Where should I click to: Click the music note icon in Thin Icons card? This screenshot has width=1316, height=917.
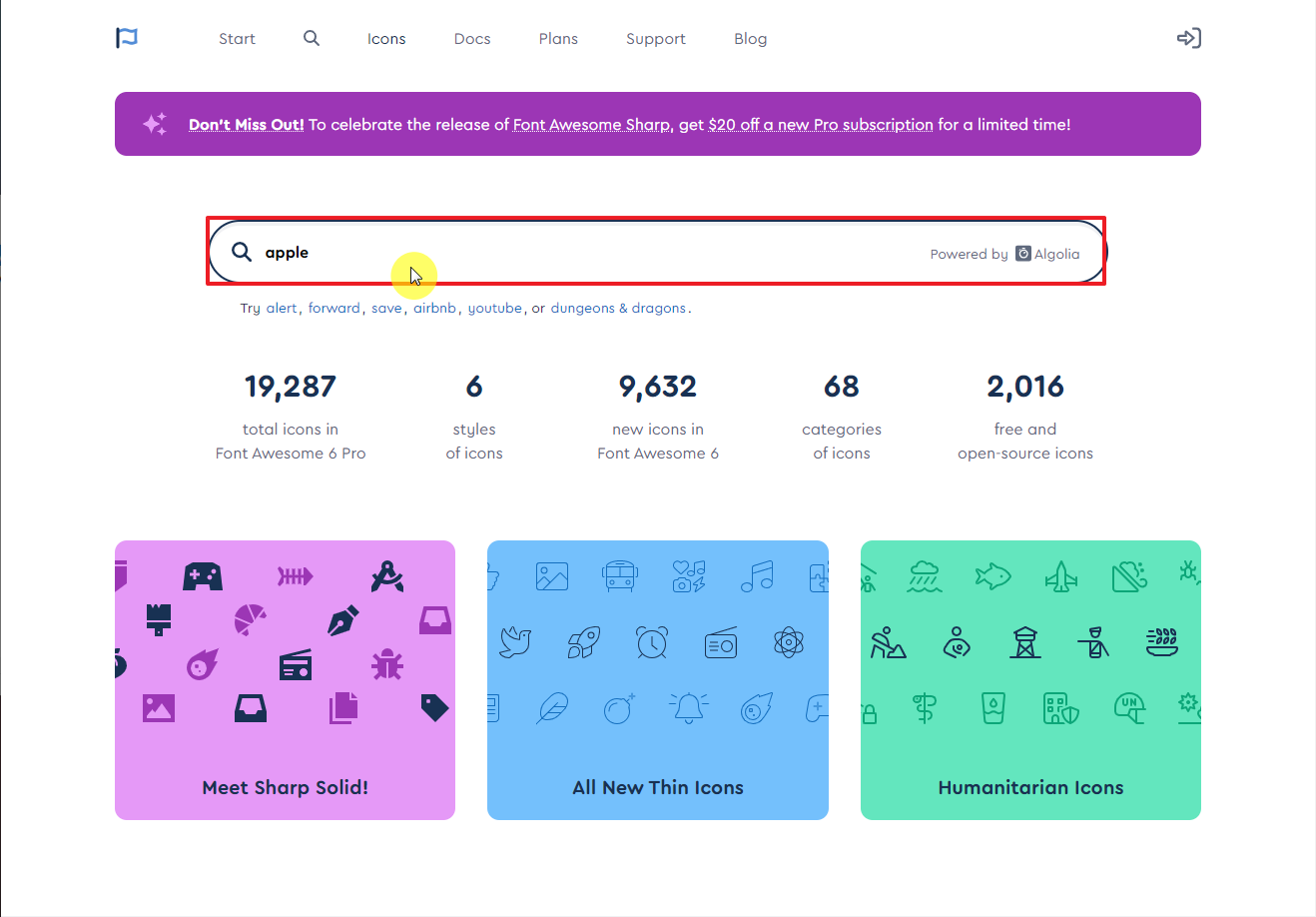pos(757,576)
